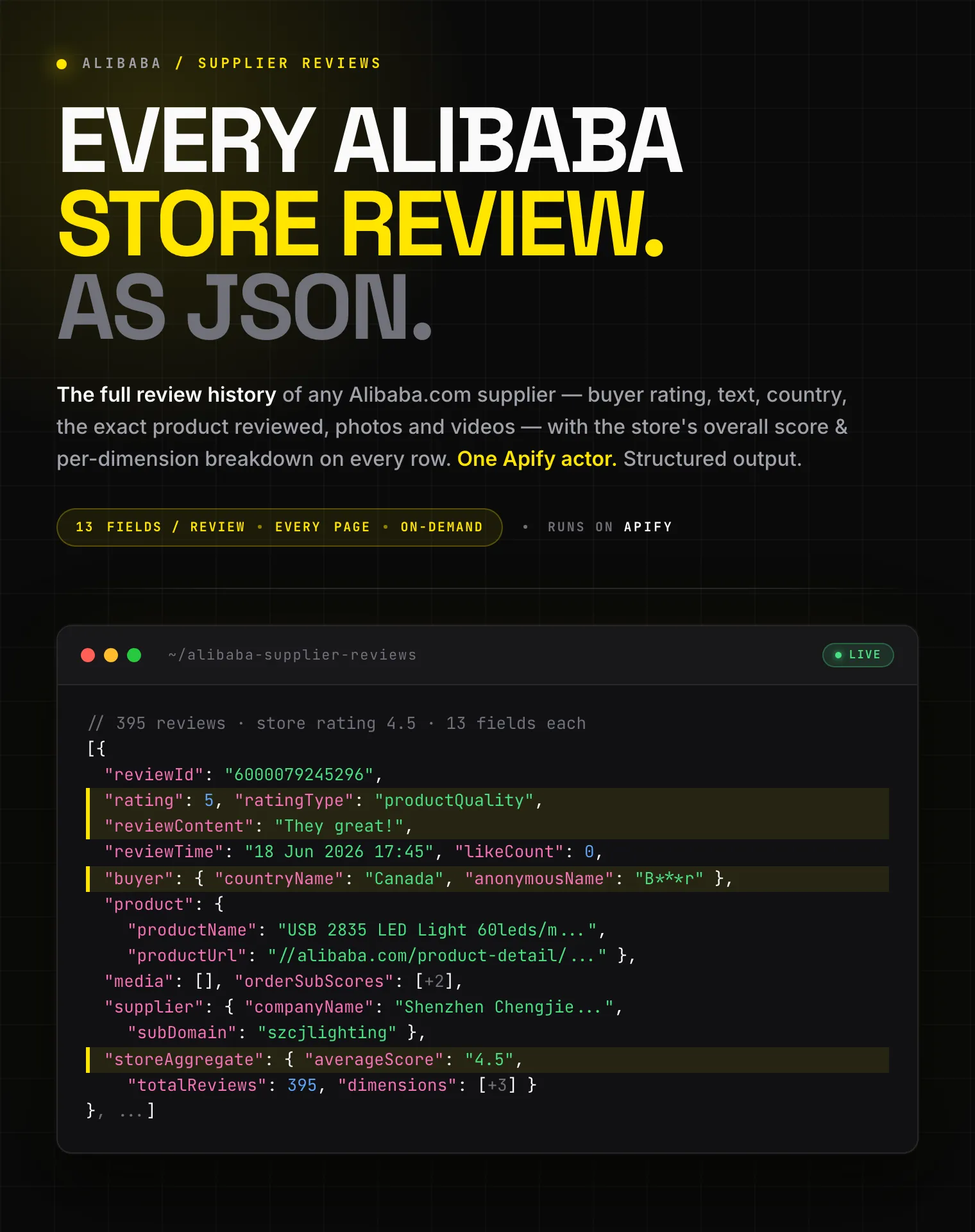Viewport: 975px width, 1232px height.
Task: Click the 'SUPPLIER REVIEWS' breadcrumb text
Action: click(x=289, y=64)
